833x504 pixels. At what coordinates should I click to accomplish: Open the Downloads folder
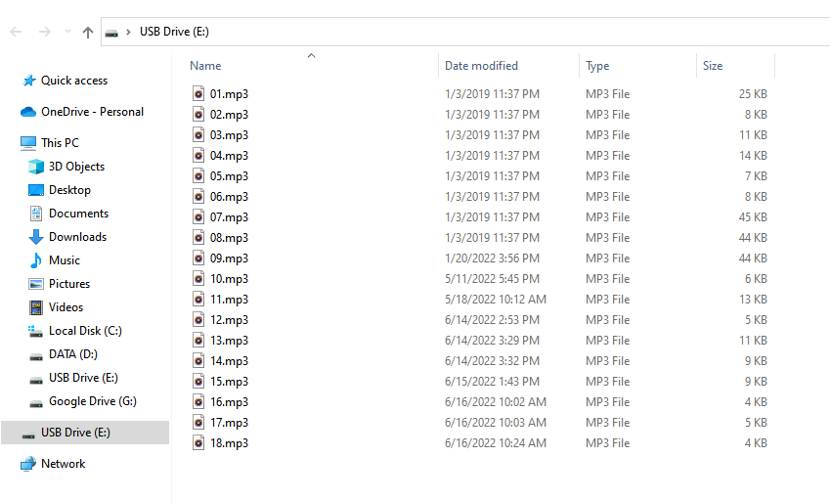tap(78, 237)
